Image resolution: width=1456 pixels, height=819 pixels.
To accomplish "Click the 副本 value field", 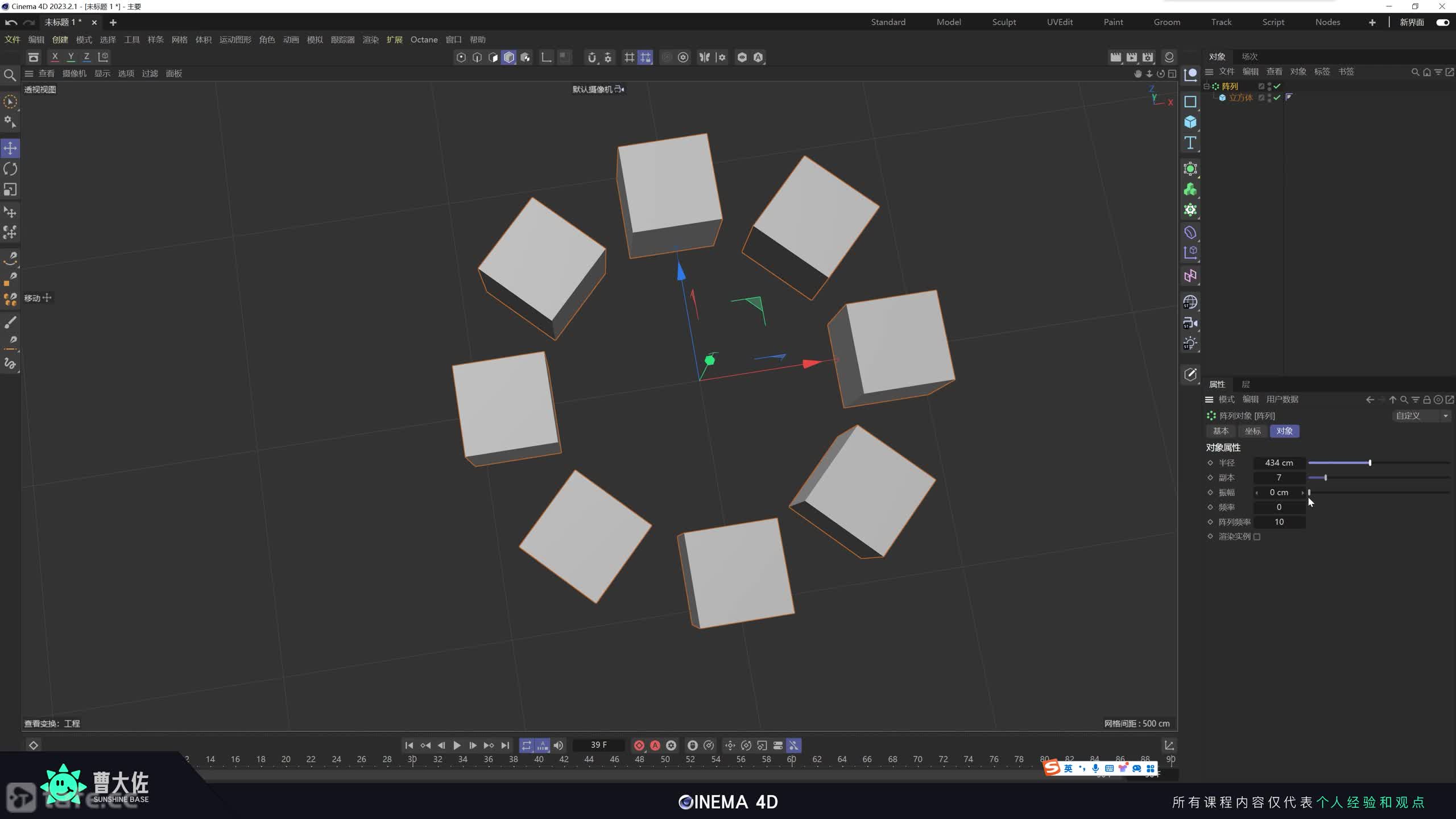I will (x=1279, y=478).
